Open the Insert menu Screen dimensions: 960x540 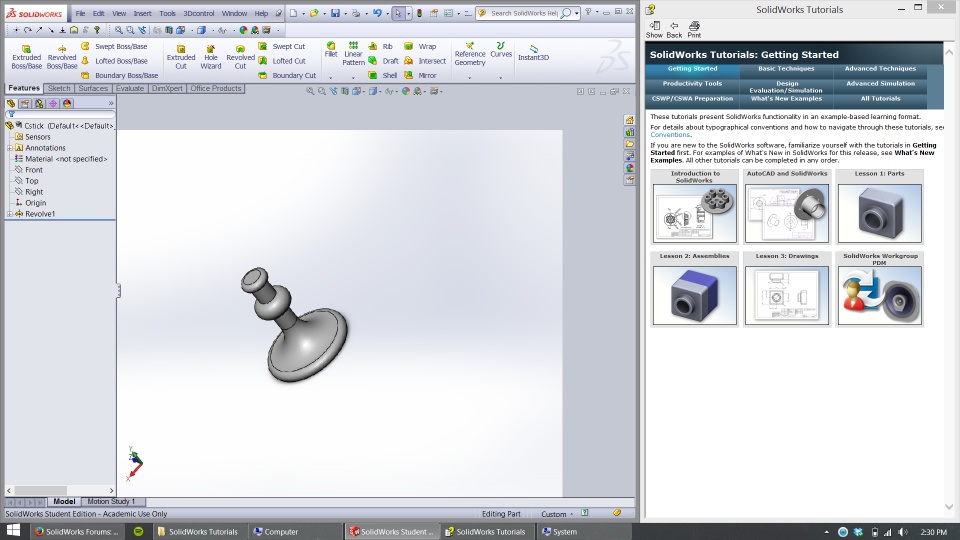142,13
